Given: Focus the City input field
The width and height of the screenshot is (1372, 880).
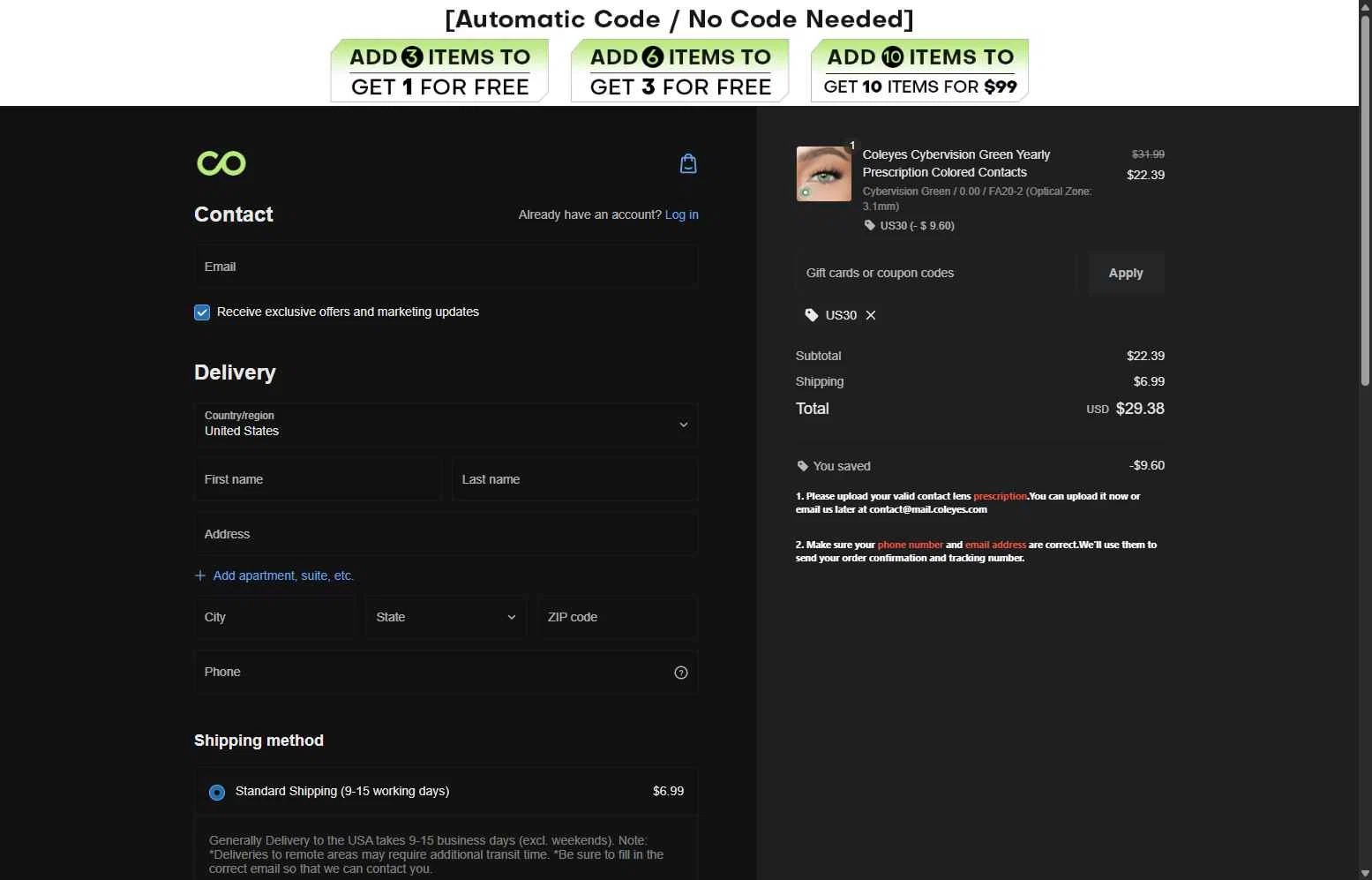Looking at the screenshot, I should (275, 617).
